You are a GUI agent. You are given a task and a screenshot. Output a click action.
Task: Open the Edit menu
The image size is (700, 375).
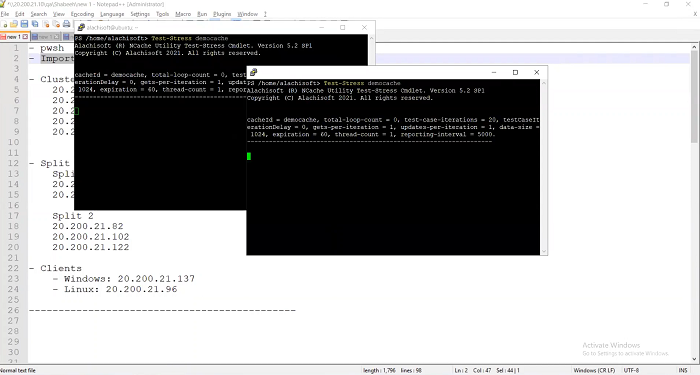tap(20, 14)
